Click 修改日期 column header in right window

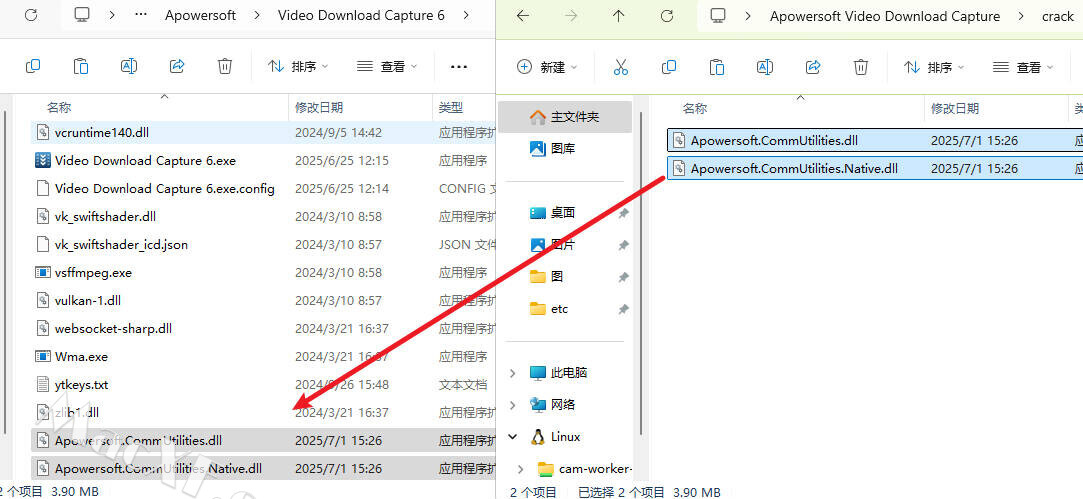[955, 109]
